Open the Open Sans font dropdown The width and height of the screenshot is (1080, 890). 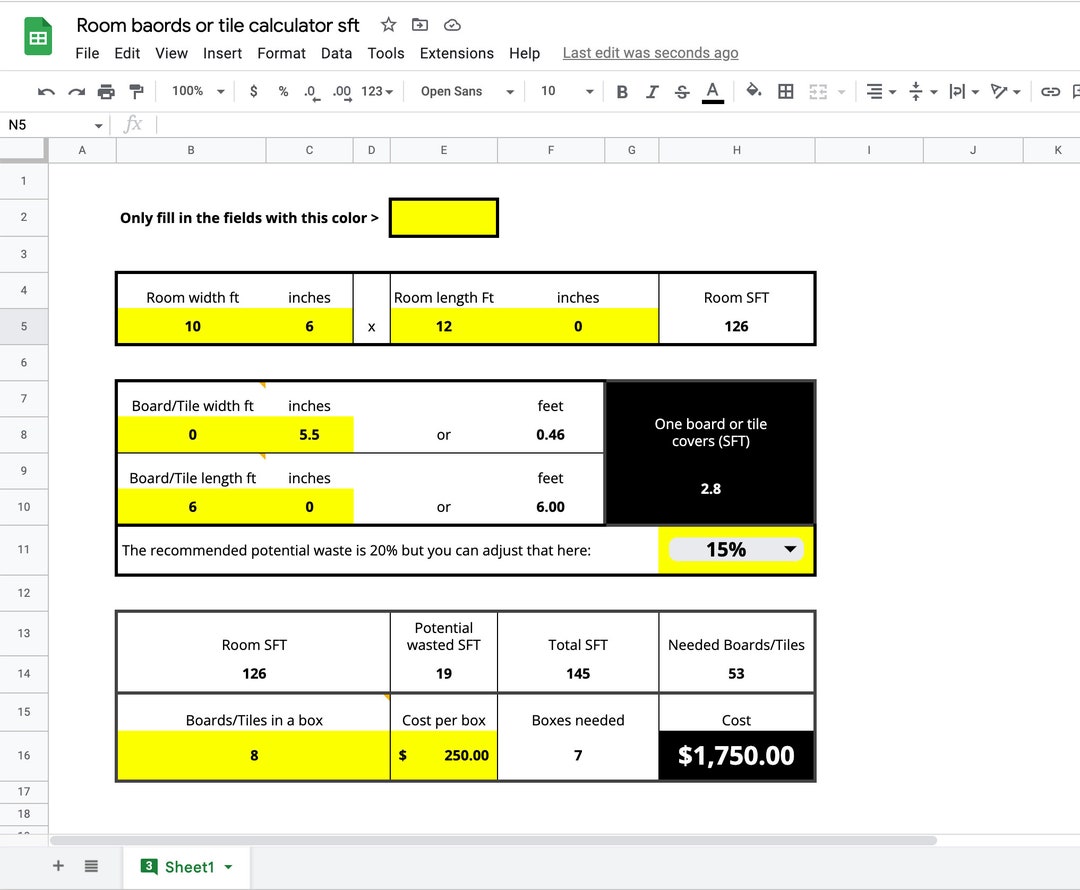tap(463, 91)
